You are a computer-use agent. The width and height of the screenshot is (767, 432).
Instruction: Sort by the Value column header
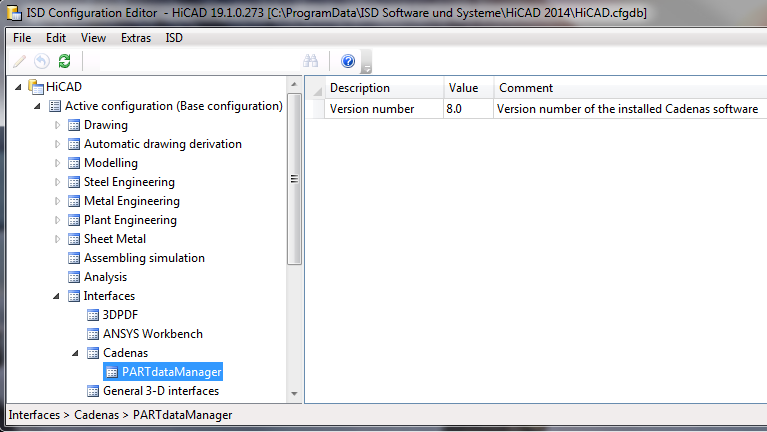click(x=469, y=88)
